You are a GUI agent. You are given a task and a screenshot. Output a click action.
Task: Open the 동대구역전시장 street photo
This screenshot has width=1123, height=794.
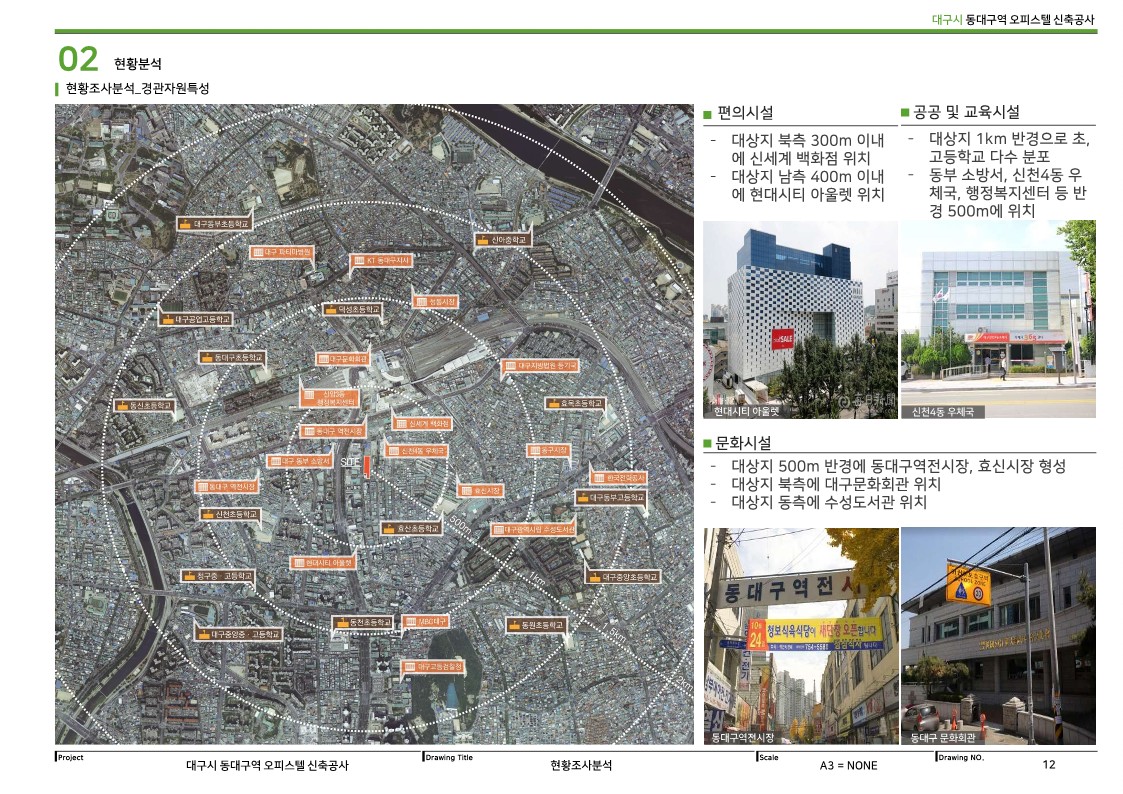[x=801, y=636]
